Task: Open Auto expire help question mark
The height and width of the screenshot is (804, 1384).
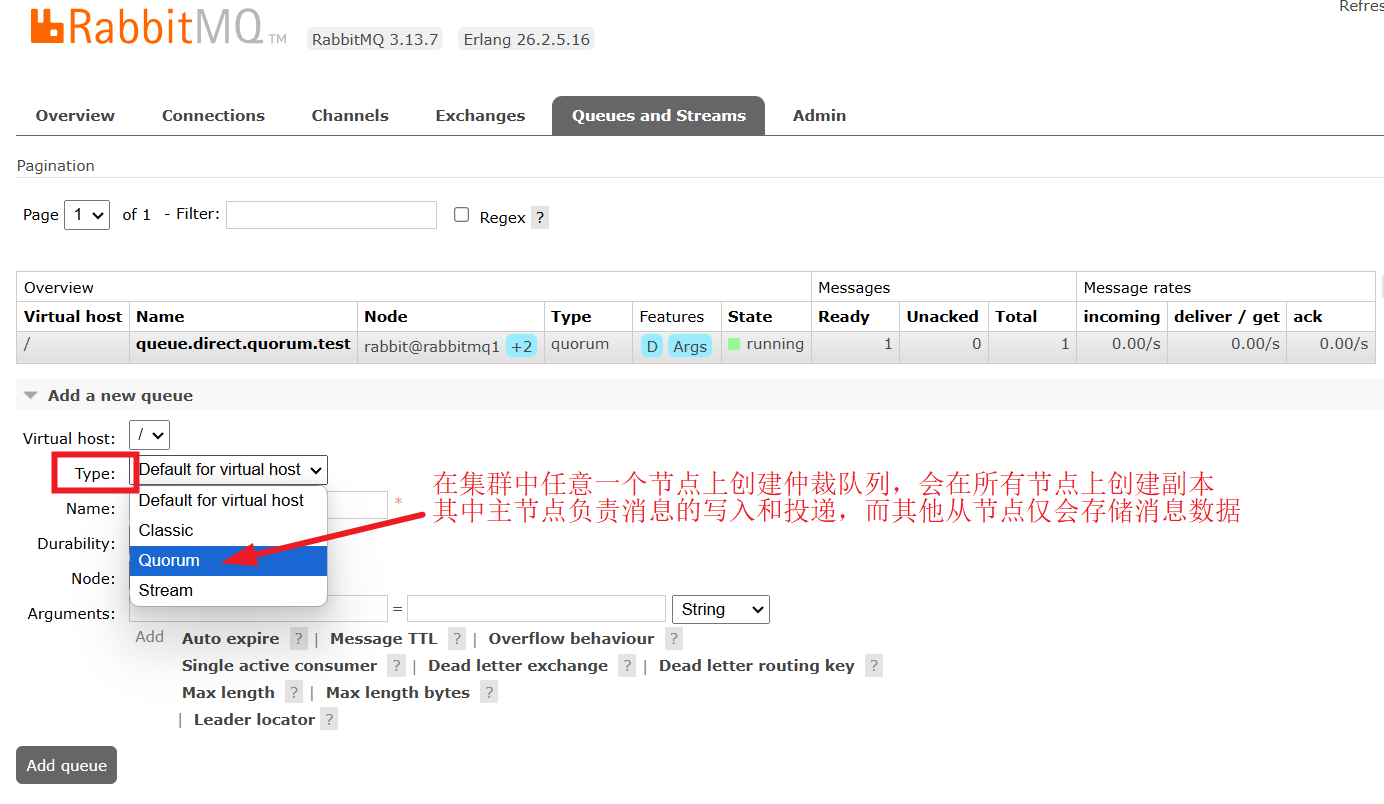Action: tap(298, 638)
